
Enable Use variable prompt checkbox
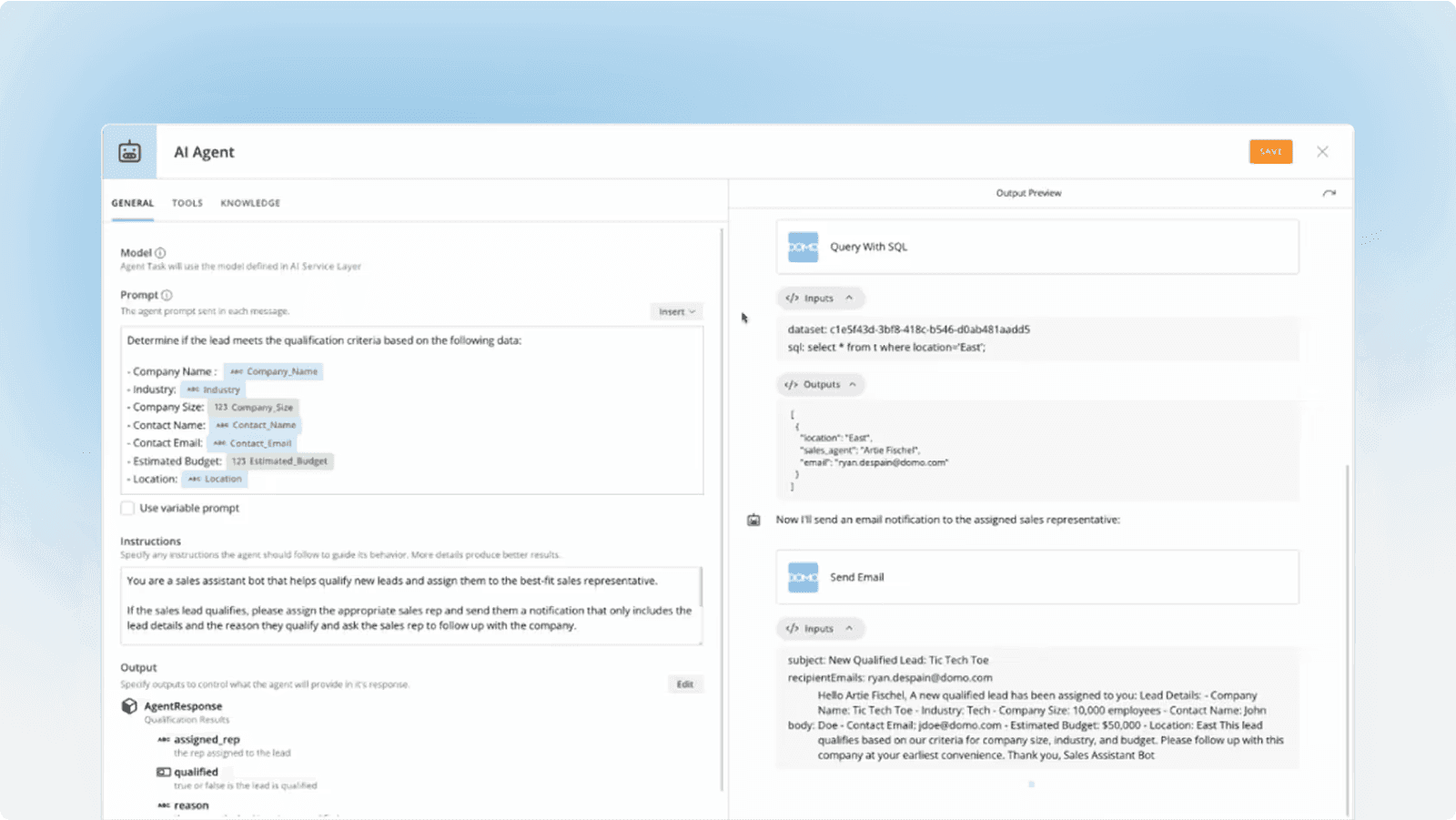[x=127, y=508]
